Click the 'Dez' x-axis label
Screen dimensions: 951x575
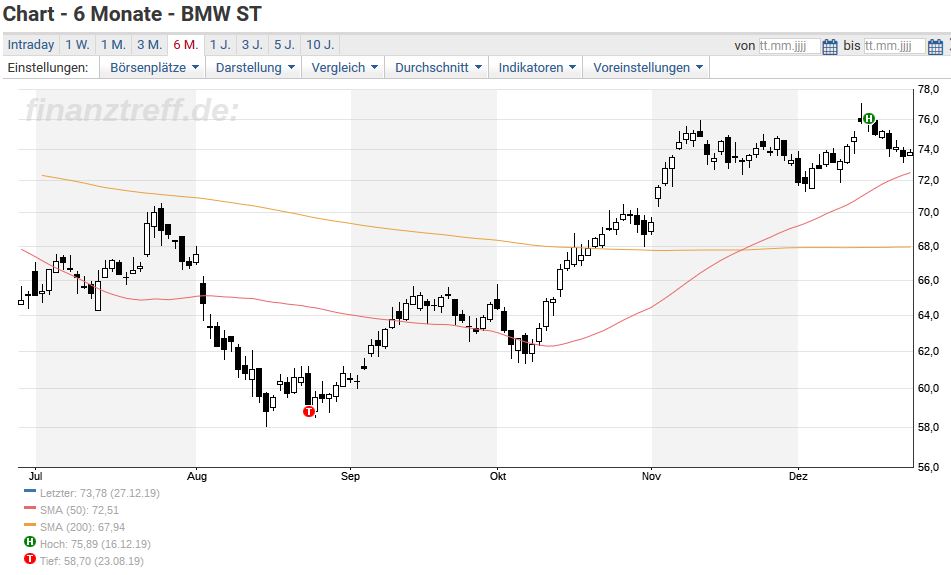798,476
